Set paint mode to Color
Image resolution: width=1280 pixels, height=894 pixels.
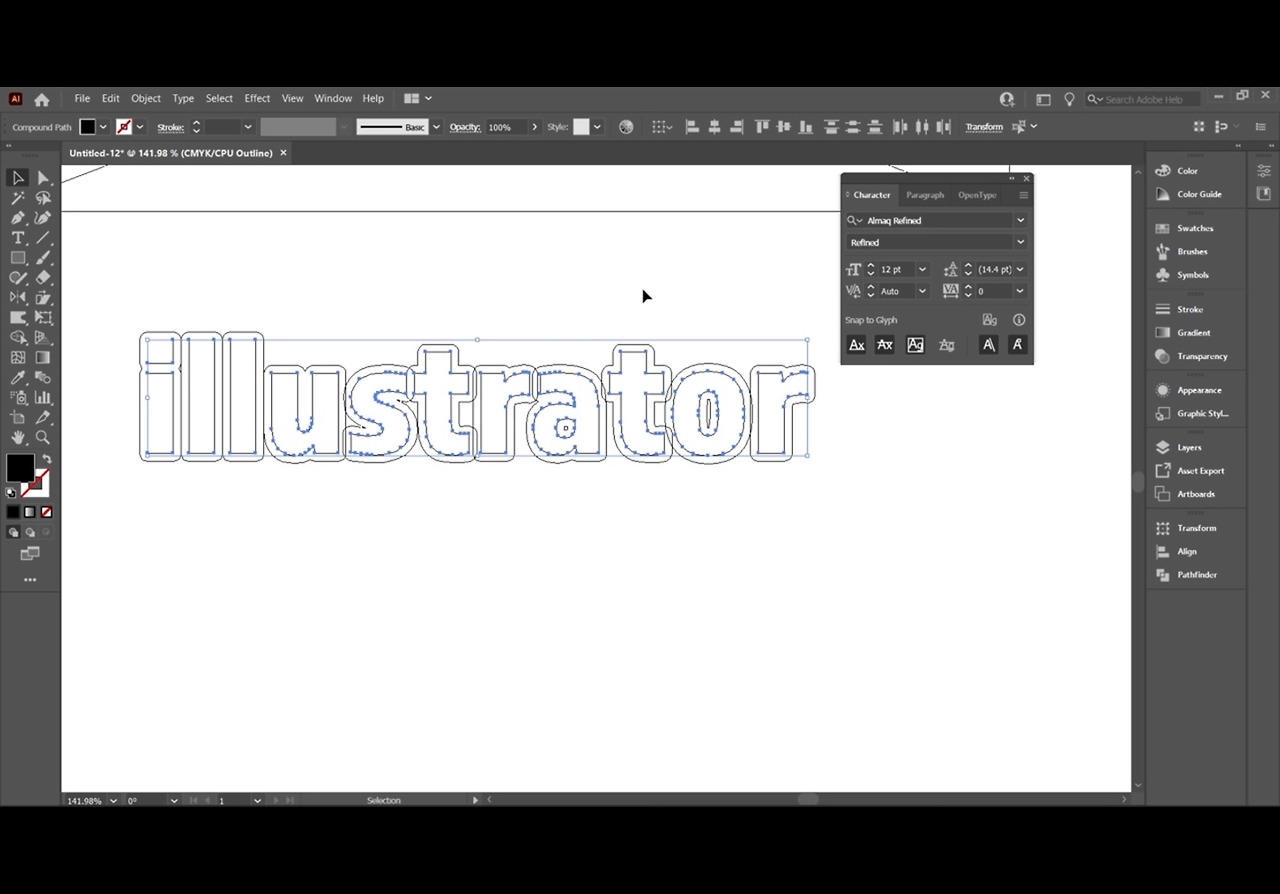coord(13,512)
